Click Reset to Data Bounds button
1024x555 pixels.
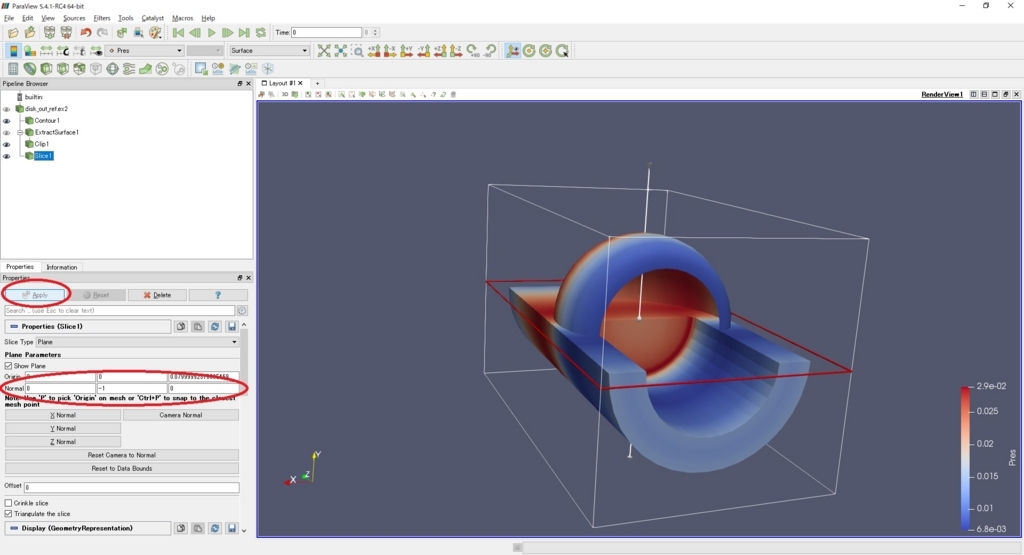(121, 469)
